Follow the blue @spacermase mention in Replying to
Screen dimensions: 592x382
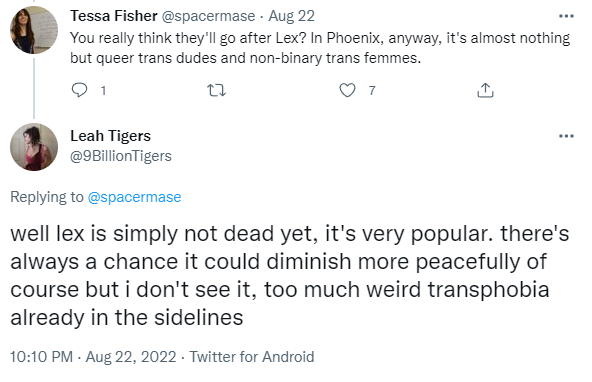click(x=134, y=197)
